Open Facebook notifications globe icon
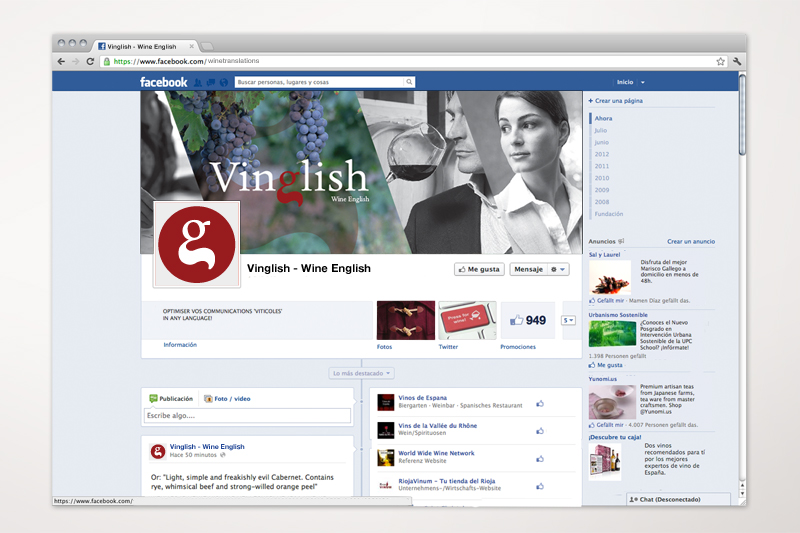The height and width of the screenshot is (533, 800). tap(223, 82)
